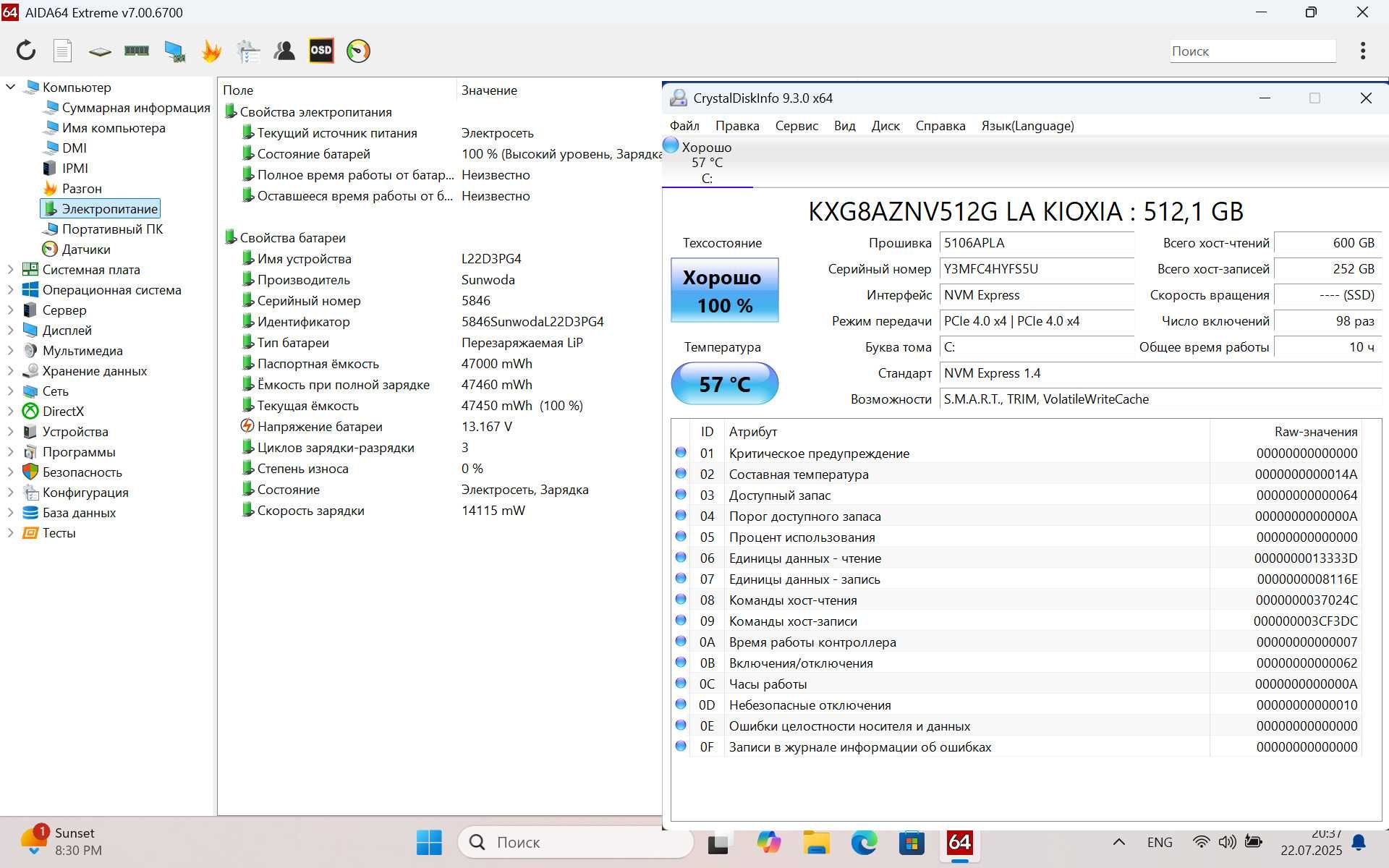Image resolution: width=1389 pixels, height=868 pixels.
Task: Open the OSD panel toolbar icon
Action: 321,51
